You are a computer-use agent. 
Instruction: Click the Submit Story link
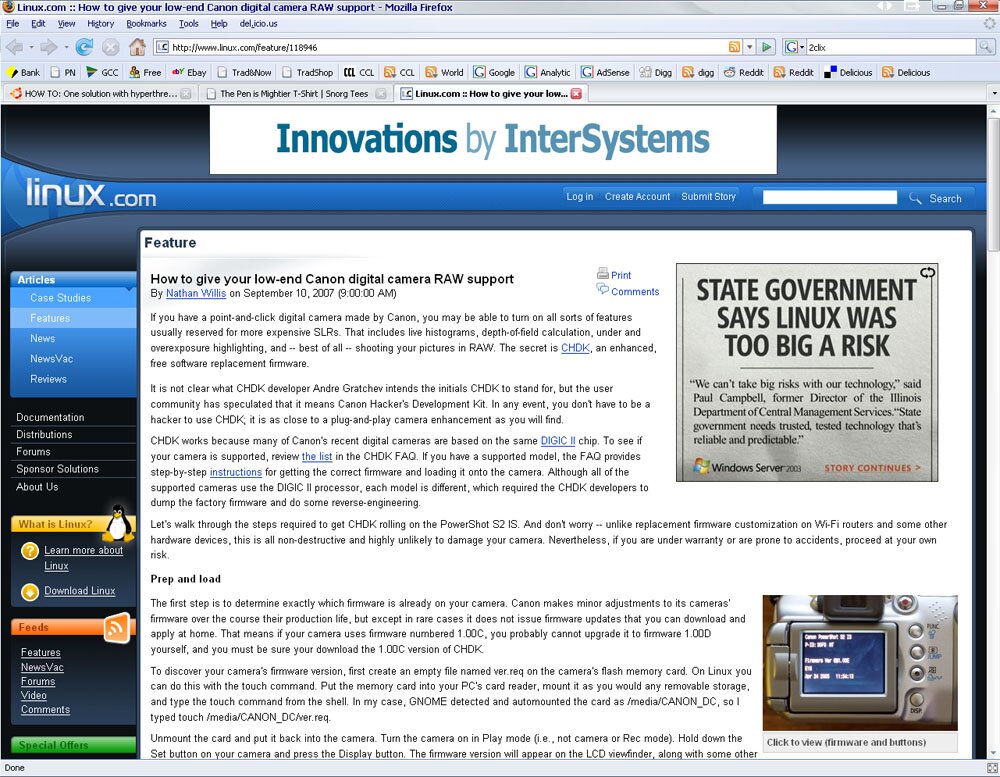coord(708,196)
